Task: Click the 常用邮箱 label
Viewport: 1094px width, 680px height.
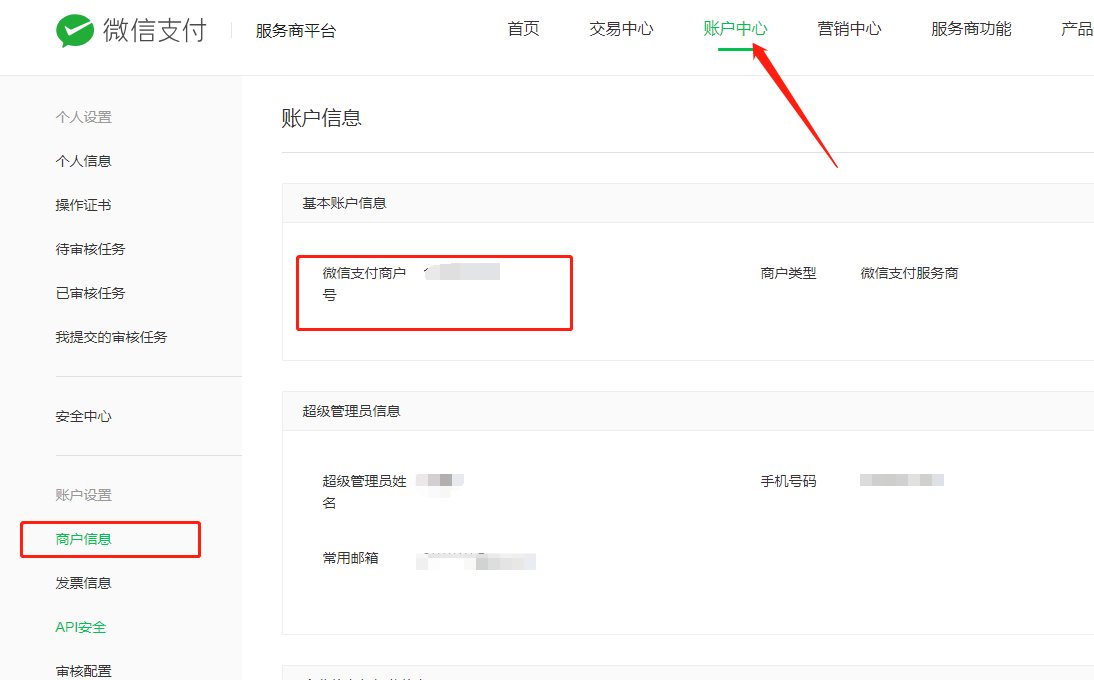Action: pyautogui.click(x=350, y=558)
